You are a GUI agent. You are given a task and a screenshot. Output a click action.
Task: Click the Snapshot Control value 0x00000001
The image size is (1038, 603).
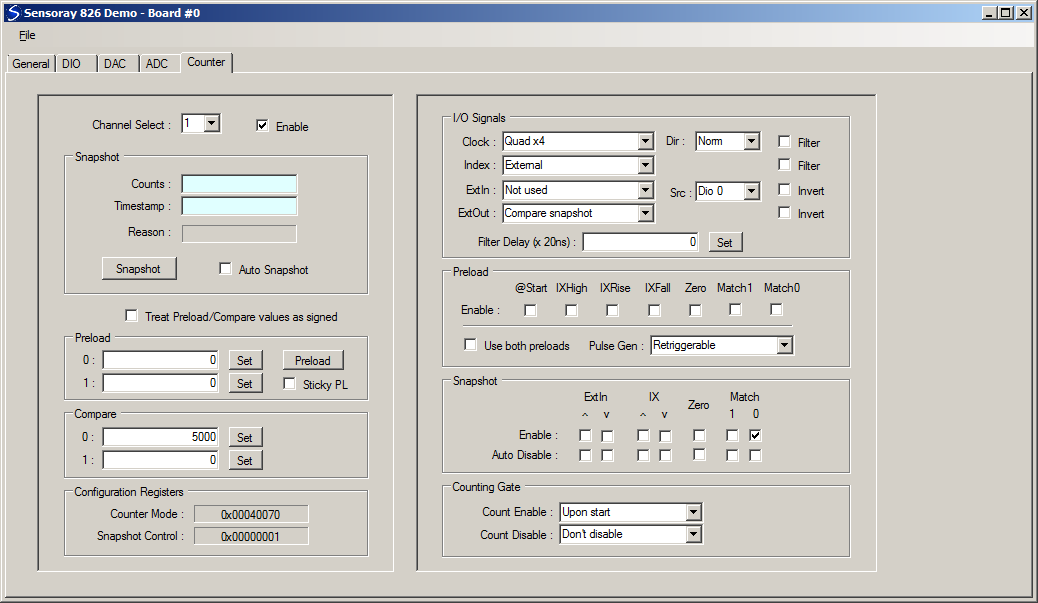tap(251, 536)
